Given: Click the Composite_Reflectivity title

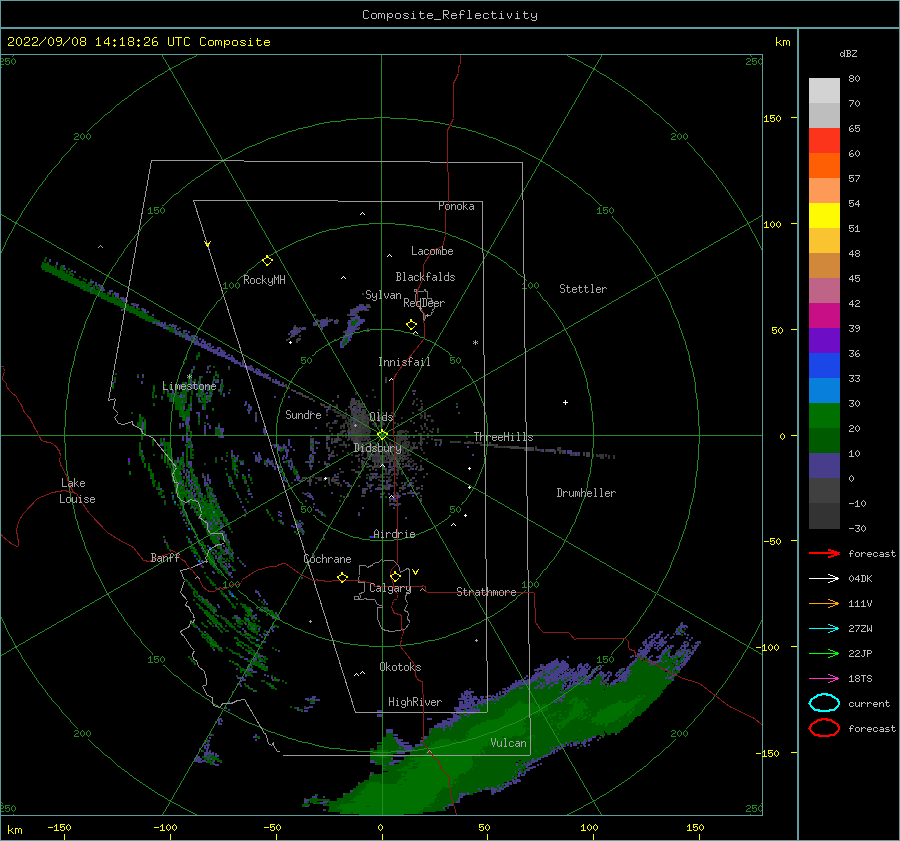Looking at the screenshot, I should click(x=449, y=15).
